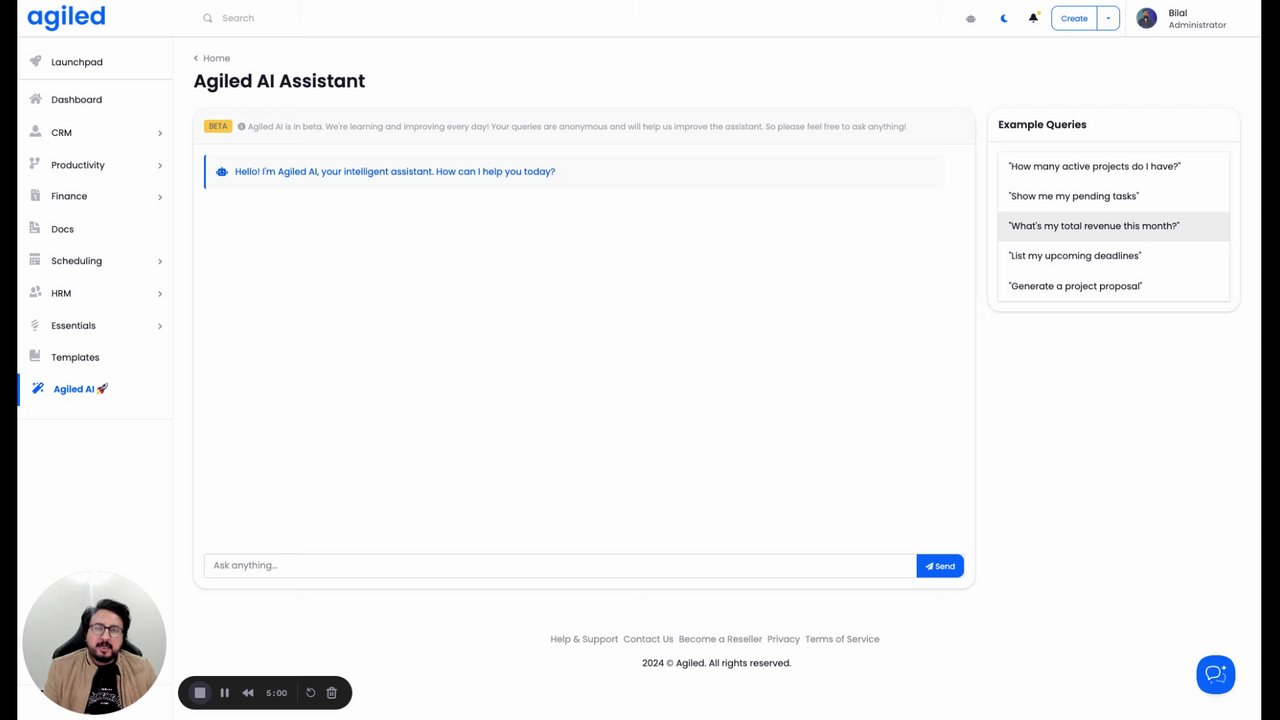Open Bilal's profile avatar
Viewport: 1280px width, 720px height.
1147,18
